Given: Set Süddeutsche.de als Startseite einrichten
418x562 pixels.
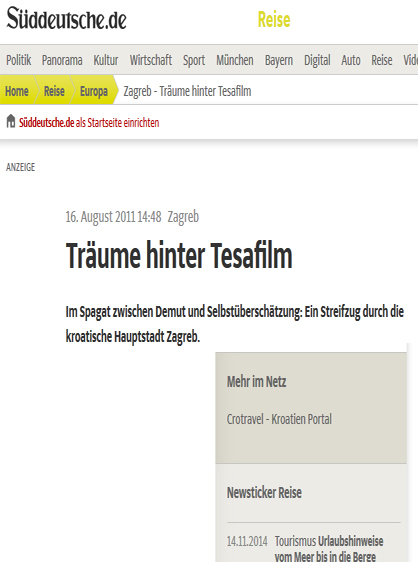Looking at the screenshot, I should pos(89,123).
